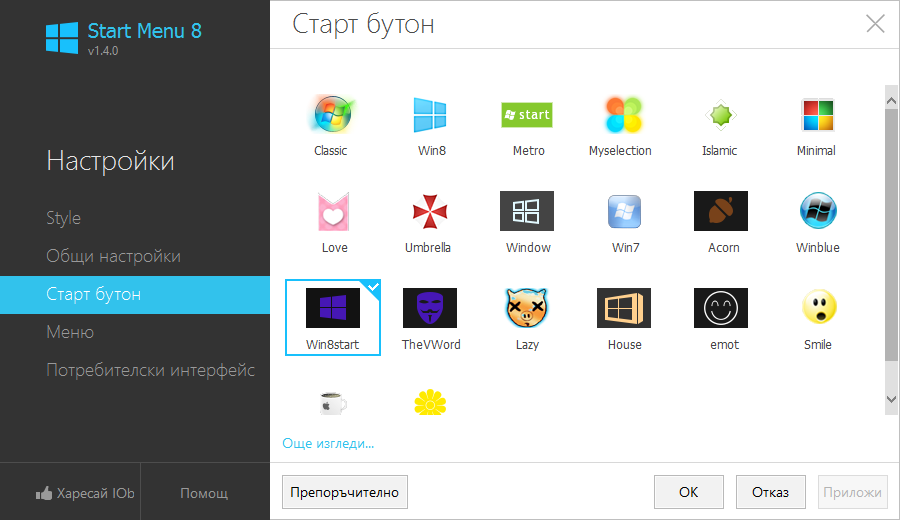Click the Start Menu 8 Windows logo
The height and width of the screenshot is (520, 900).
pos(62,38)
